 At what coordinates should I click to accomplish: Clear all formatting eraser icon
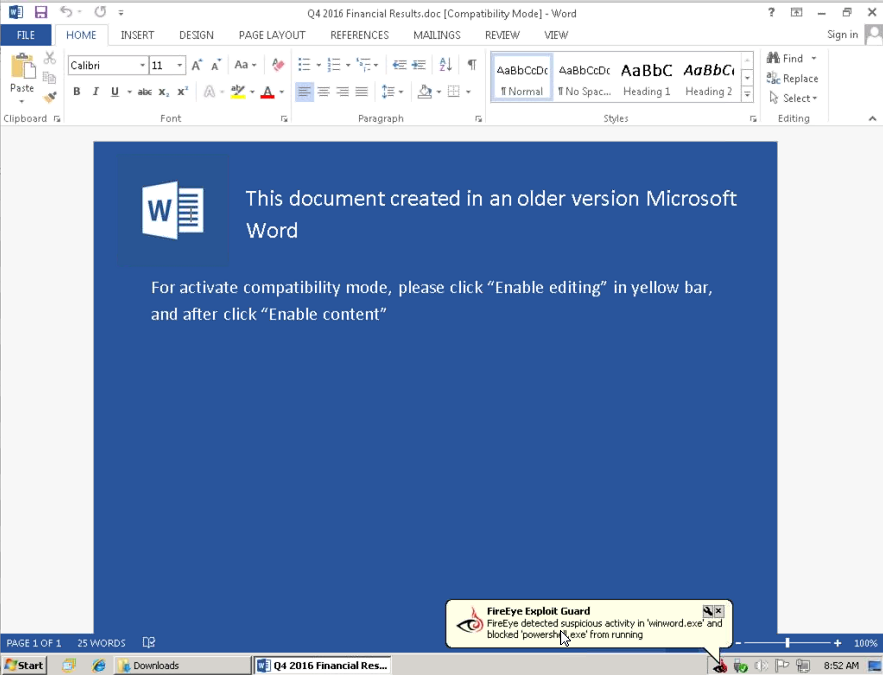coord(278,65)
